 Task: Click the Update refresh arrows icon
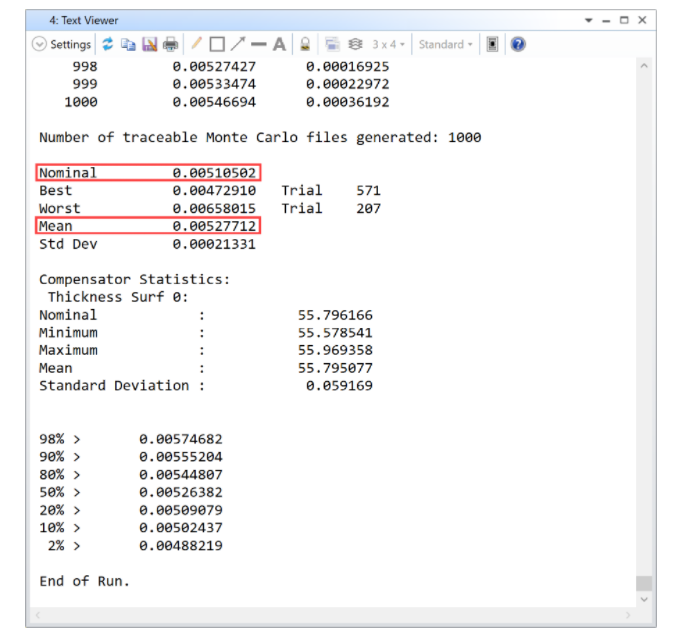click(107, 44)
